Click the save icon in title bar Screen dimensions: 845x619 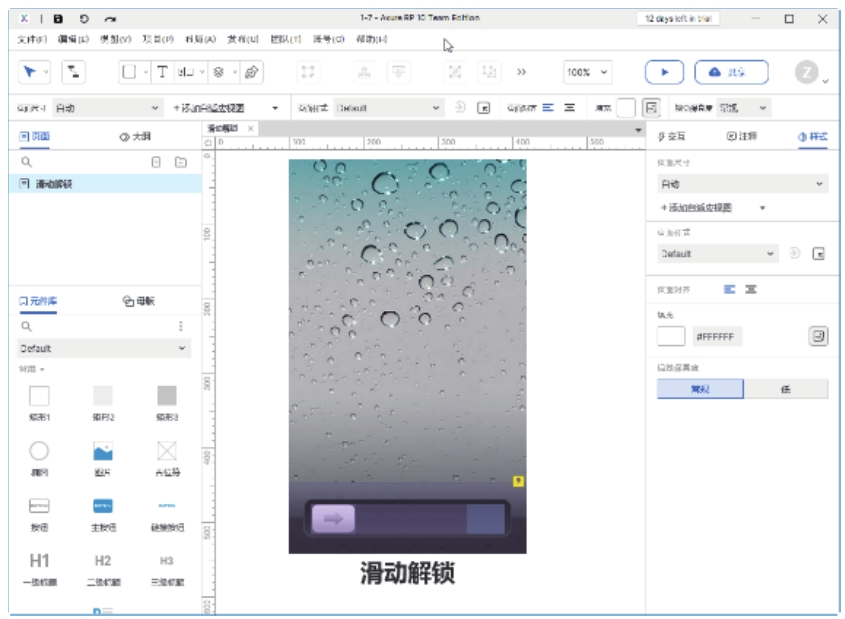58,18
